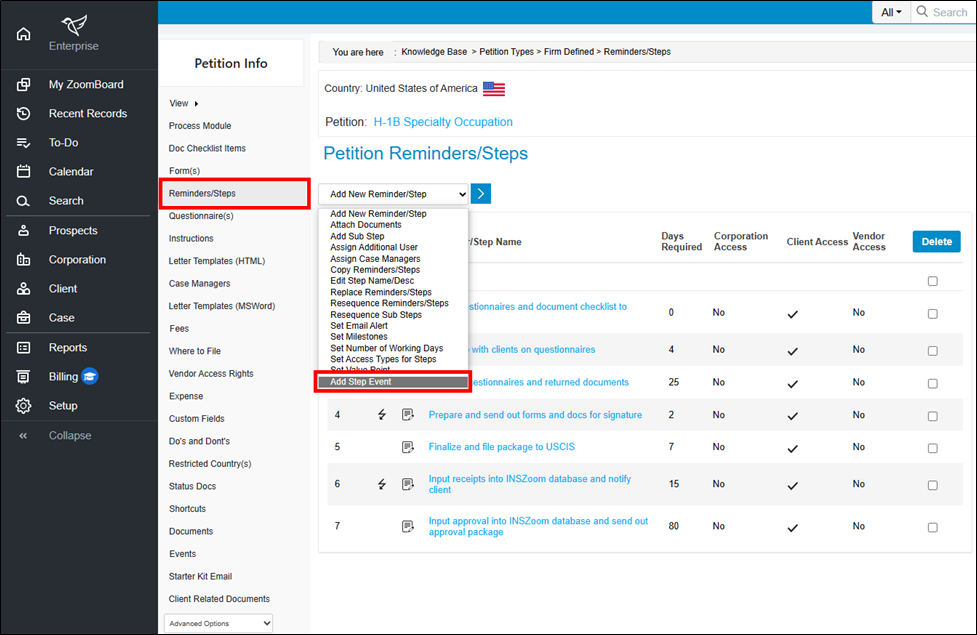Toggle the select-all checkbox under Delete
This screenshot has width=977, height=635.
932,281
